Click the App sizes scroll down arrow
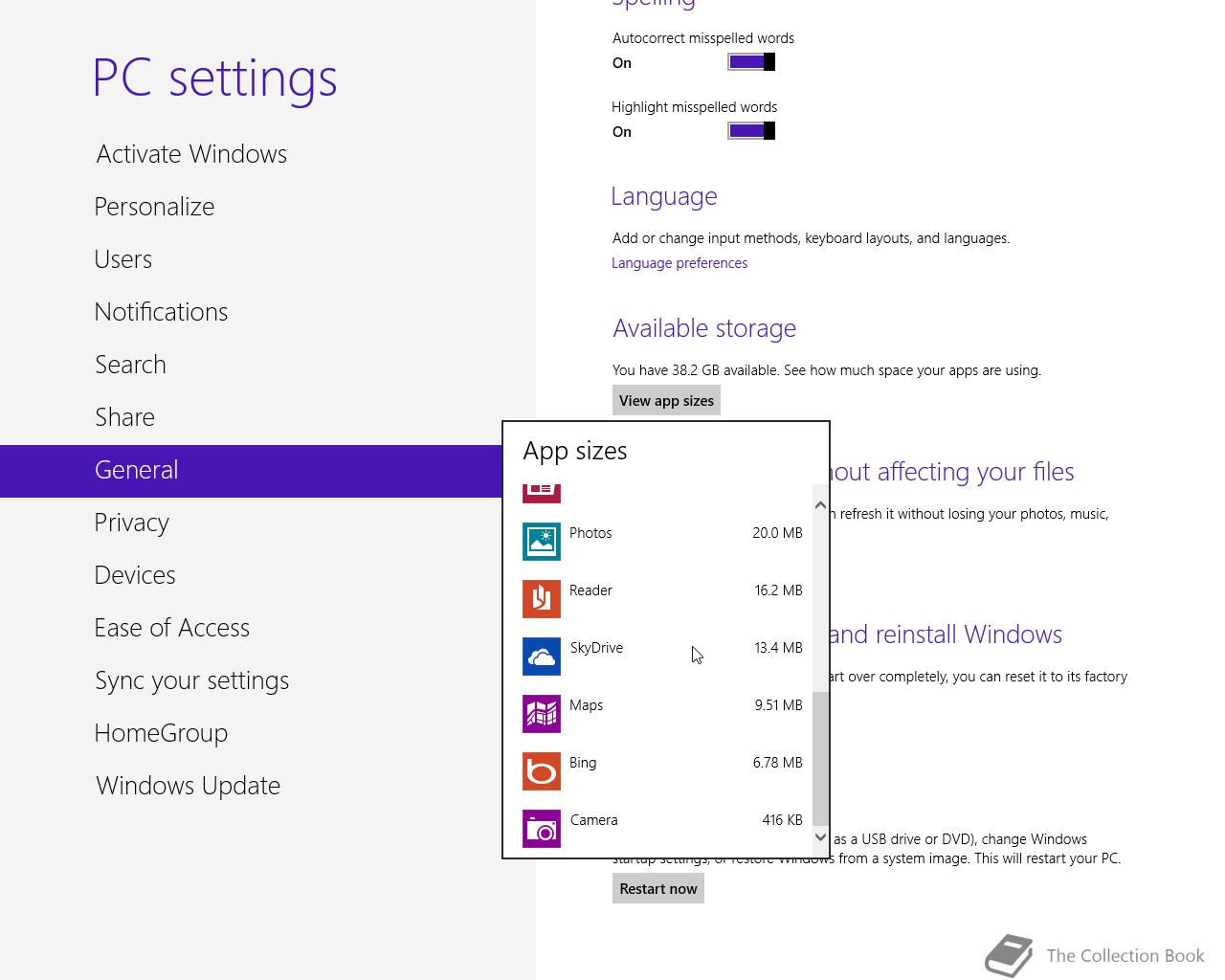This screenshot has height=980, width=1225. [x=820, y=837]
